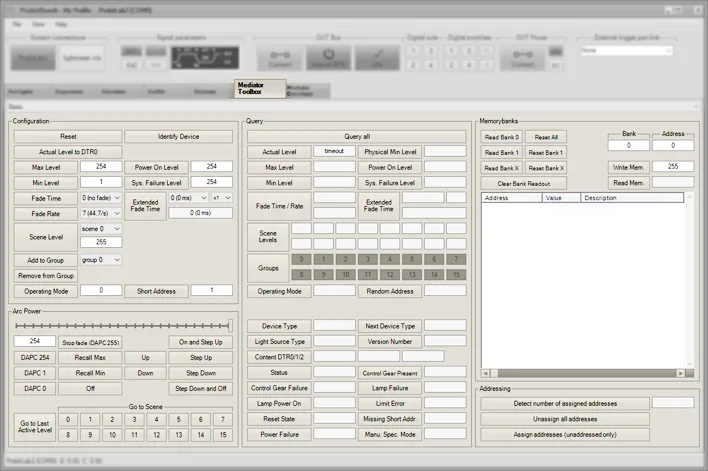The width and height of the screenshot is (708, 471).
Task: Click Stop fade (DAPC 255)
Action: (90, 342)
